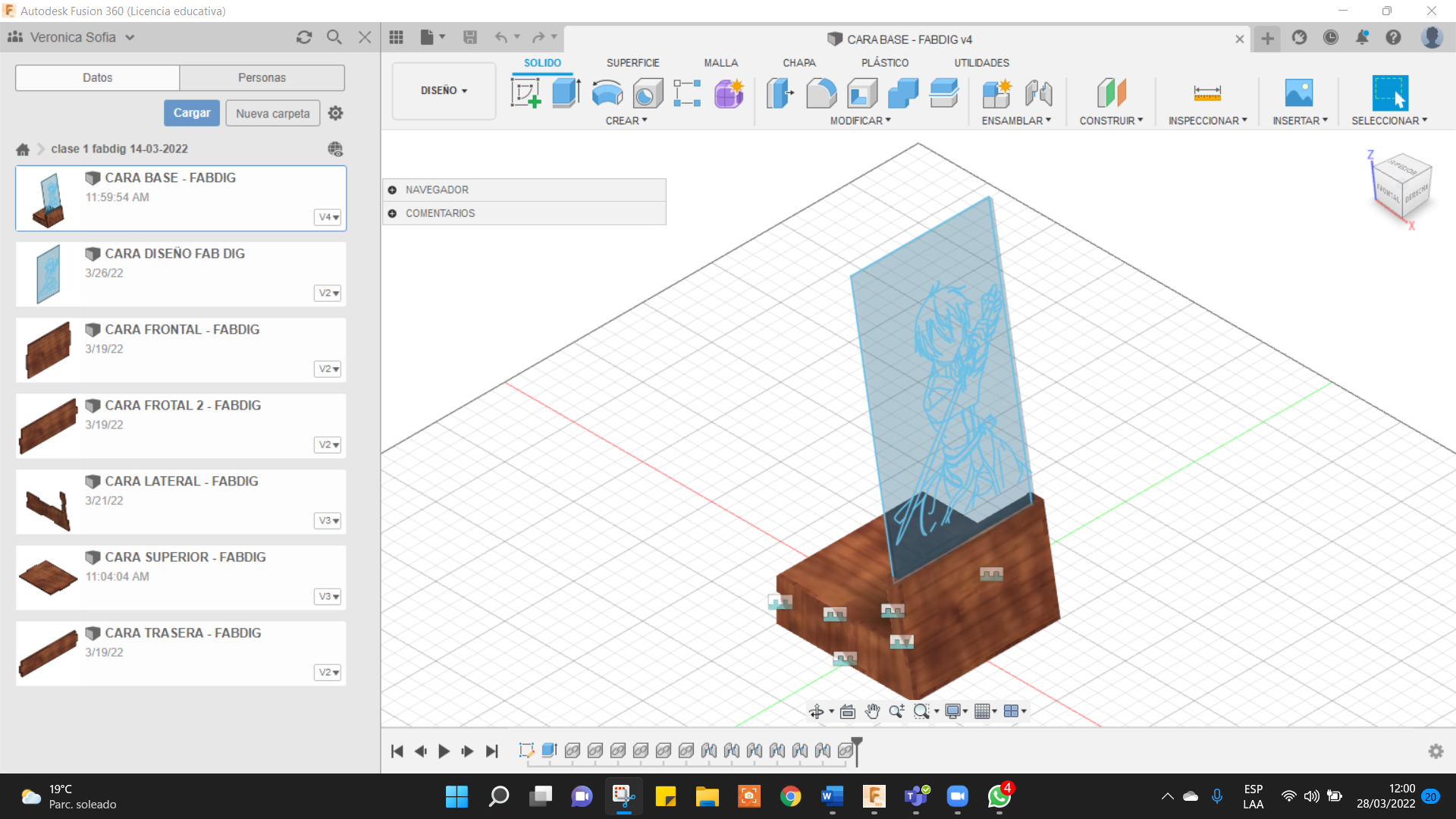The height and width of the screenshot is (819, 1456).
Task: Open clase 1 fabdig folder breadcrumb
Action: coord(119,149)
